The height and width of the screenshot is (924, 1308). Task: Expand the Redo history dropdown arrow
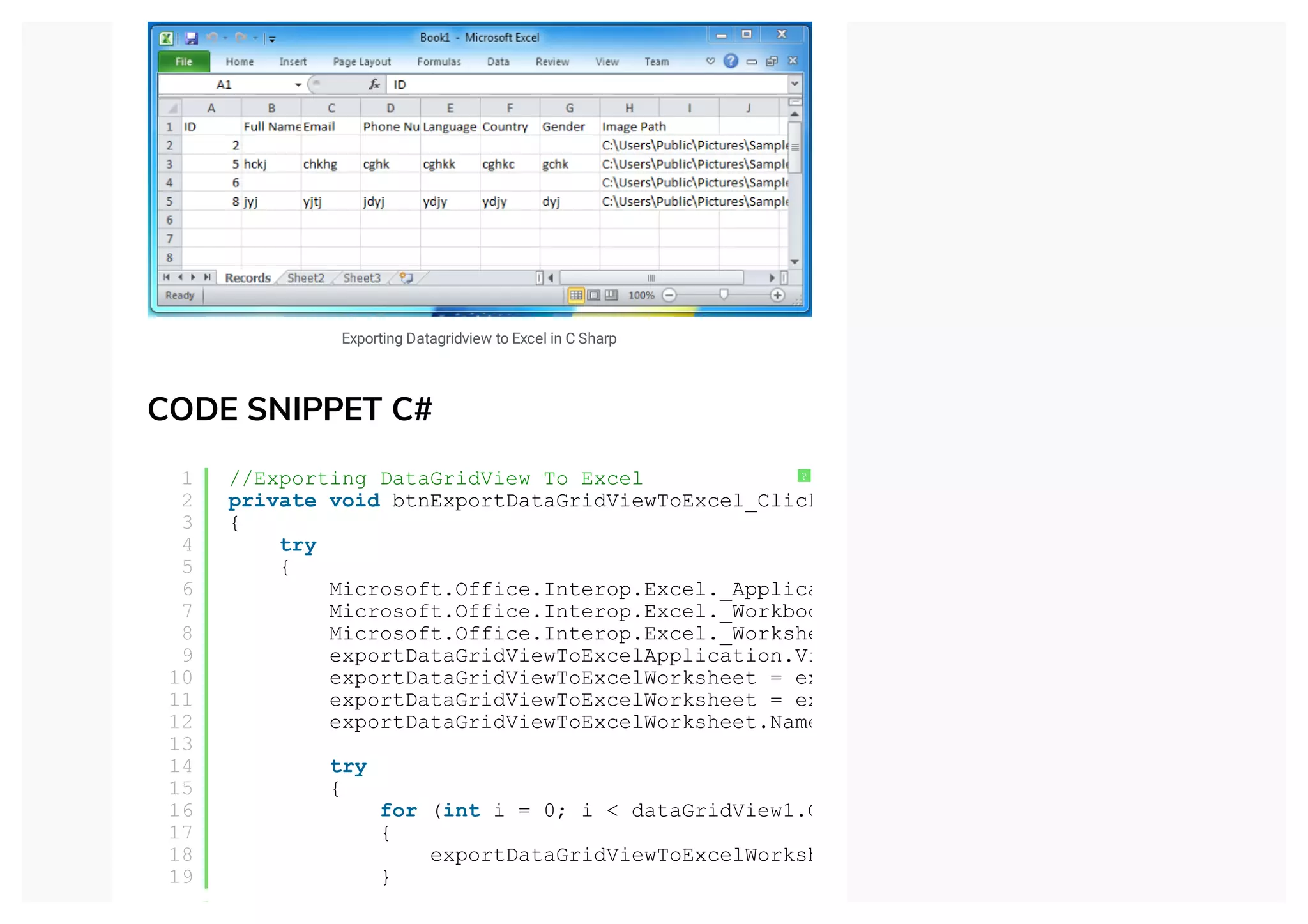pos(255,38)
